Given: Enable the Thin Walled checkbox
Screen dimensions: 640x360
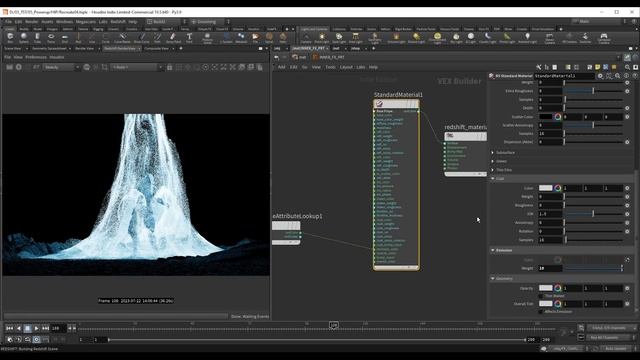Looking at the screenshot, I should click(x=541, y=296).
